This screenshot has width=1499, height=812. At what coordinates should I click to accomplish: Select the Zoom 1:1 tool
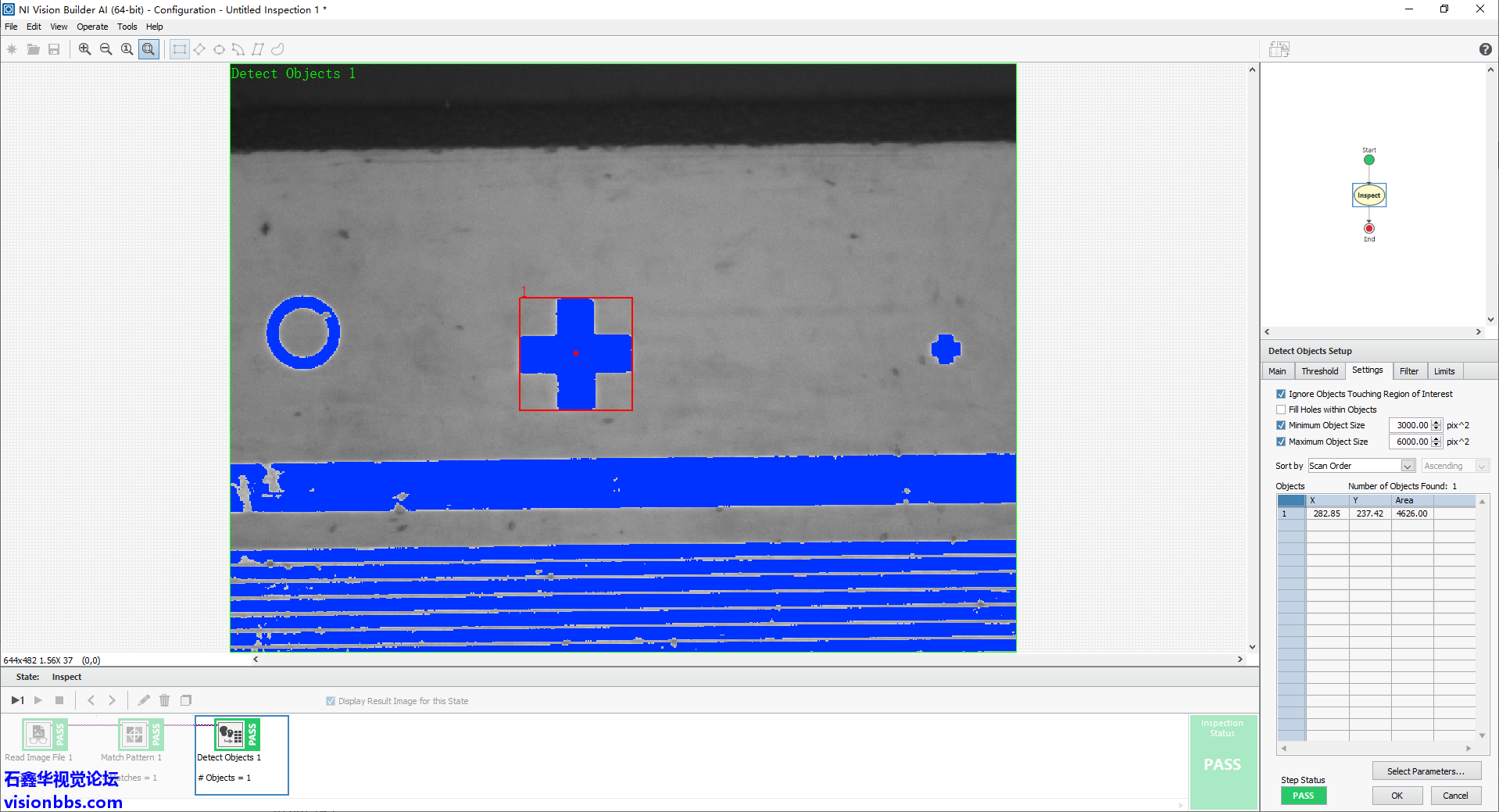[x=127, y=49]
